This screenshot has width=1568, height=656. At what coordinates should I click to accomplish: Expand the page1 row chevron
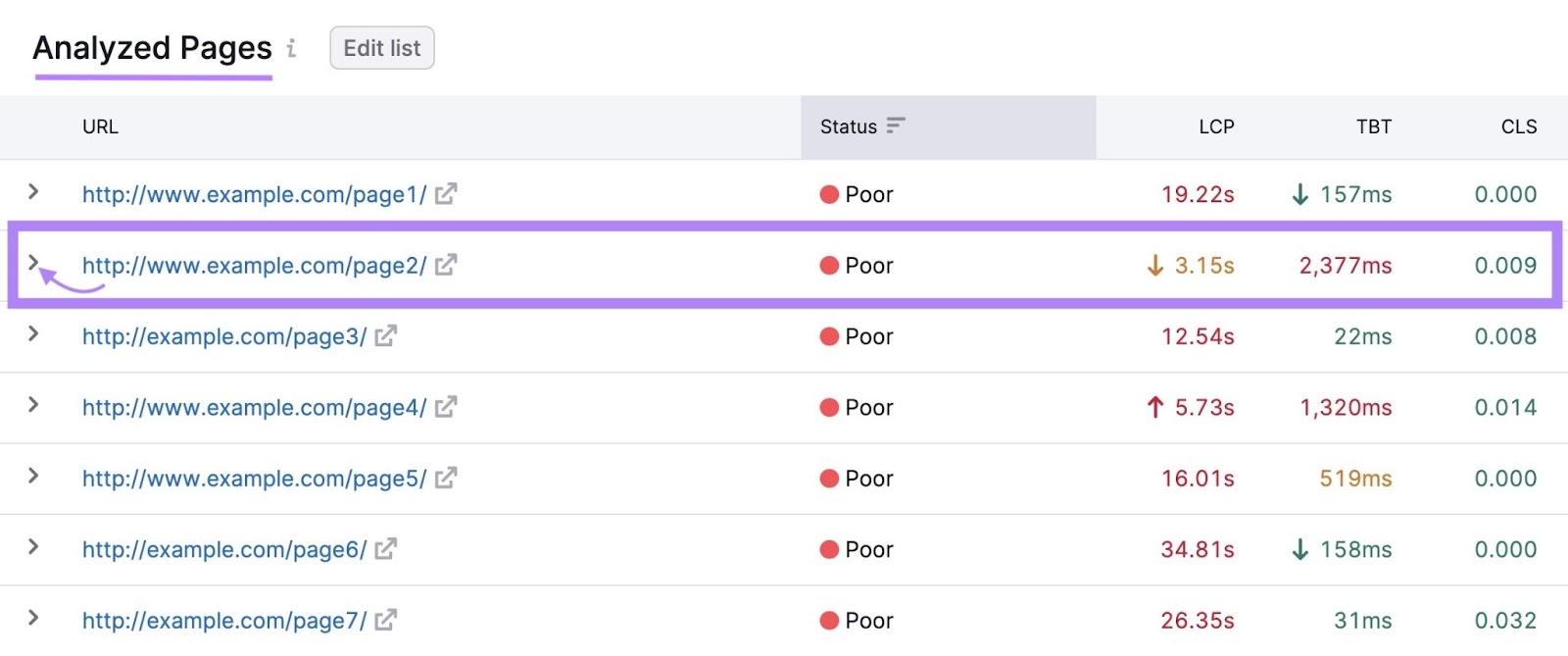[x=33, y=191]
